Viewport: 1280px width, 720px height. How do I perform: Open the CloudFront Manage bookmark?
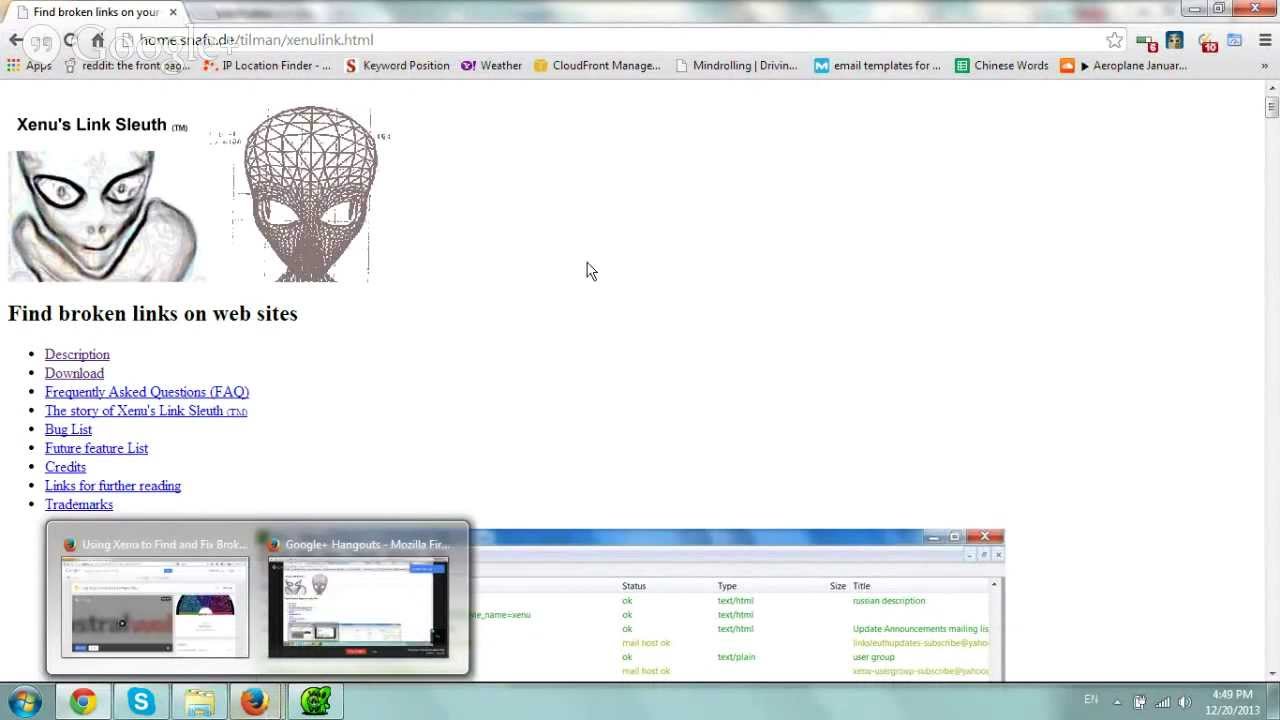[597, 66]
